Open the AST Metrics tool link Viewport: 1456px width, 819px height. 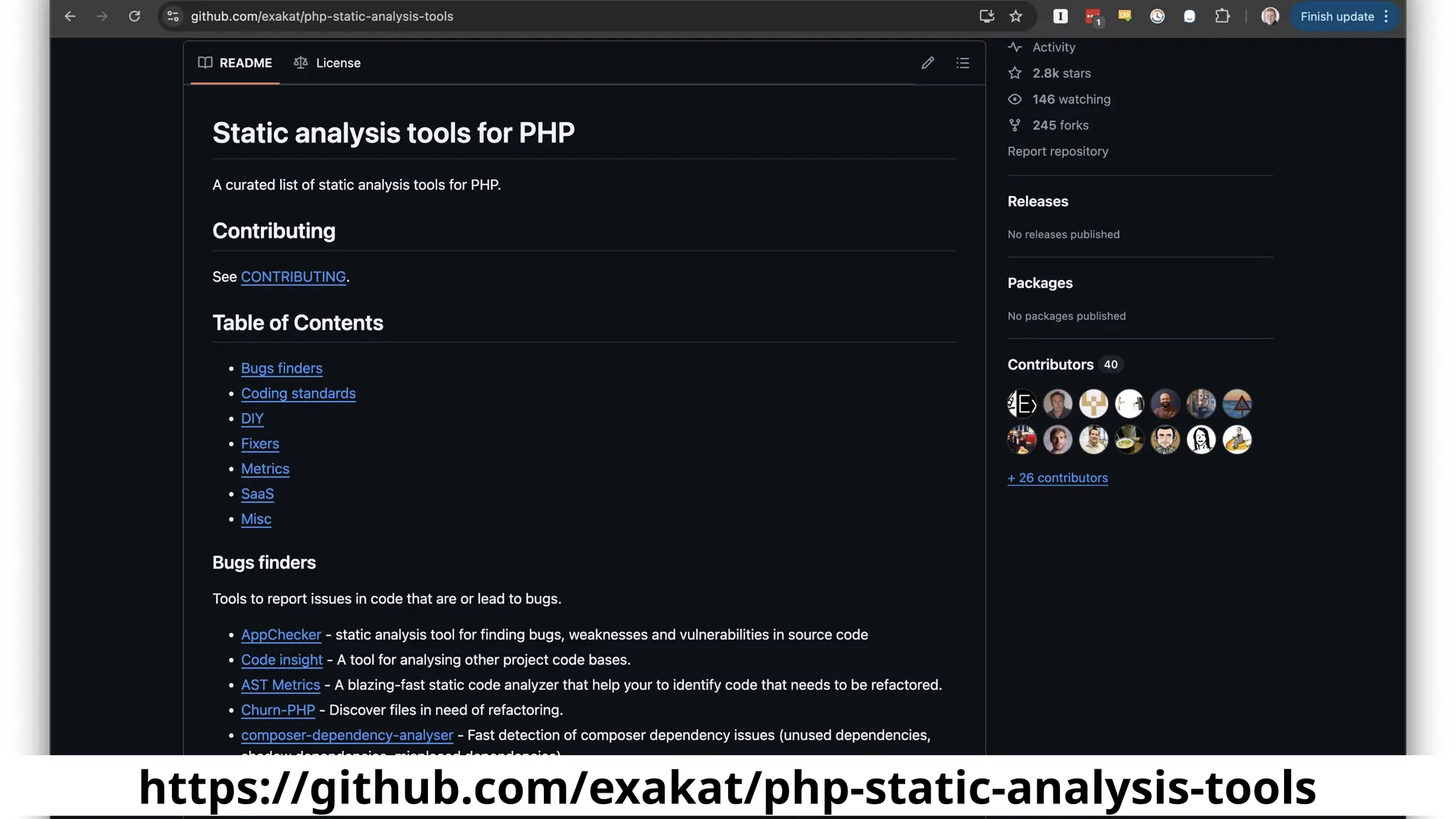280,685
